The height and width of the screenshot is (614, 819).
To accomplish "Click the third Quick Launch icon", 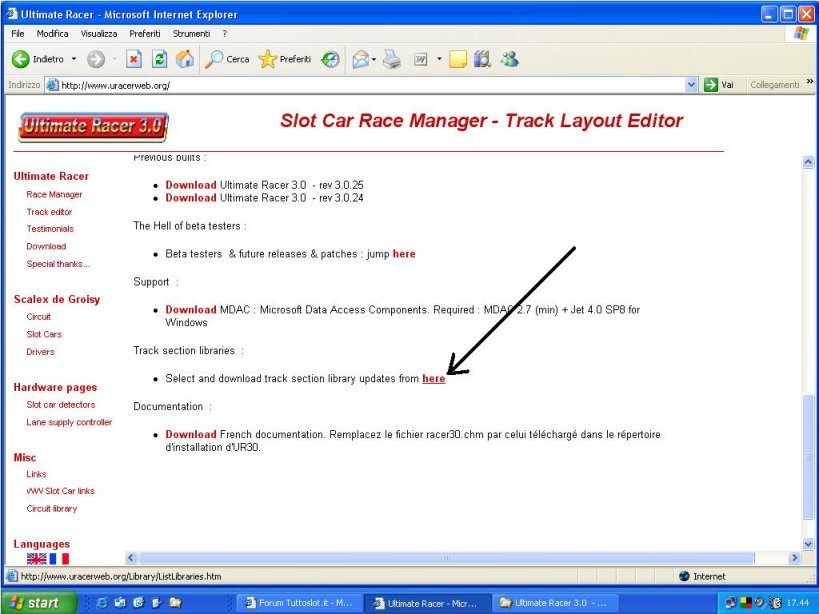I will (138, 603).
